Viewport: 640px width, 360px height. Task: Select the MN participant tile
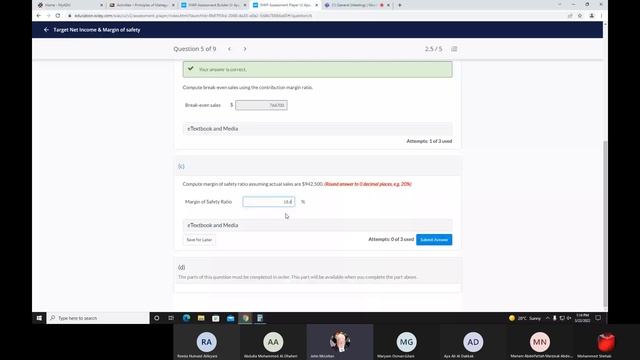click(540, 342)
